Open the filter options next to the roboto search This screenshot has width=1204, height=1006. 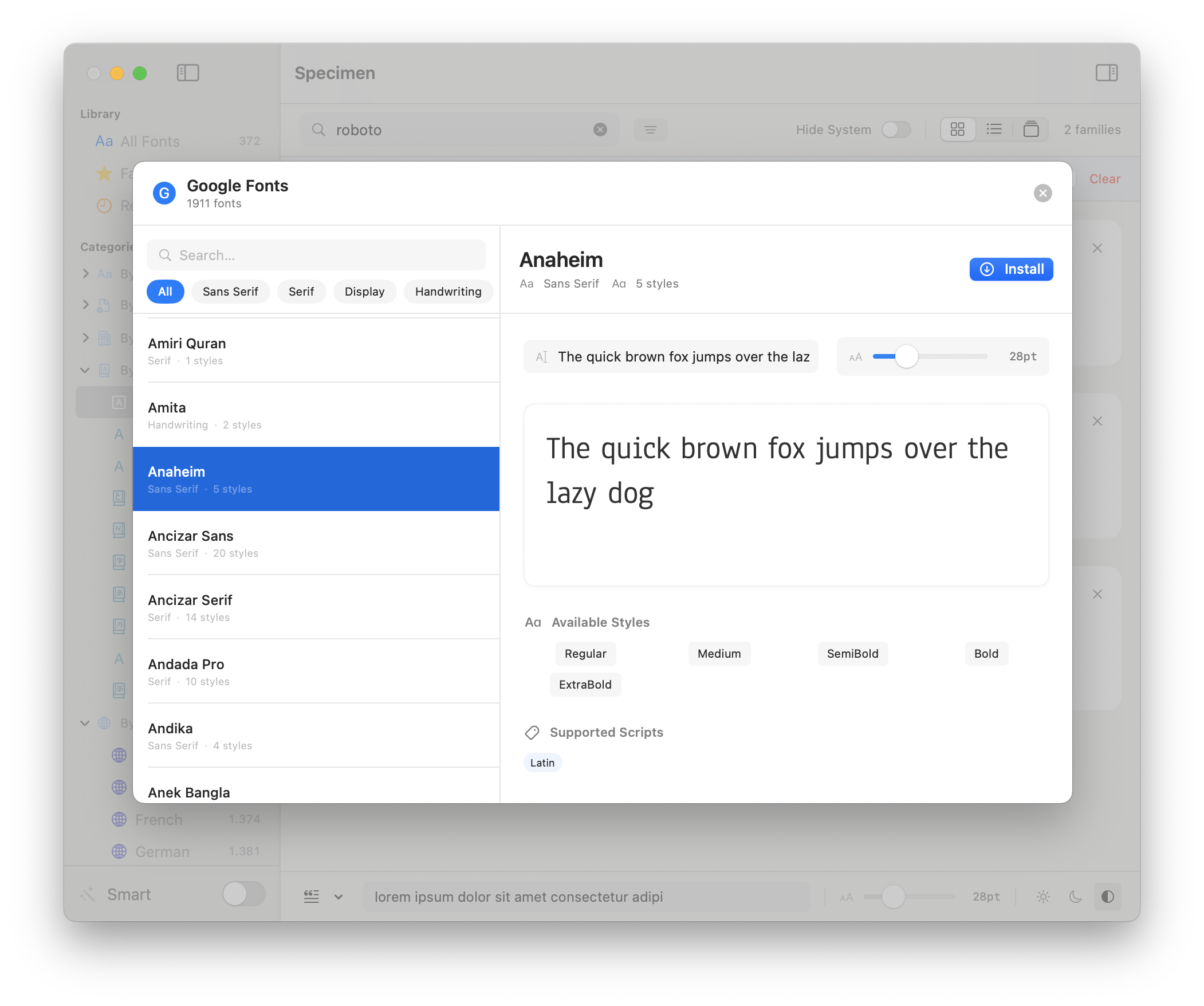tap(651, 129)
